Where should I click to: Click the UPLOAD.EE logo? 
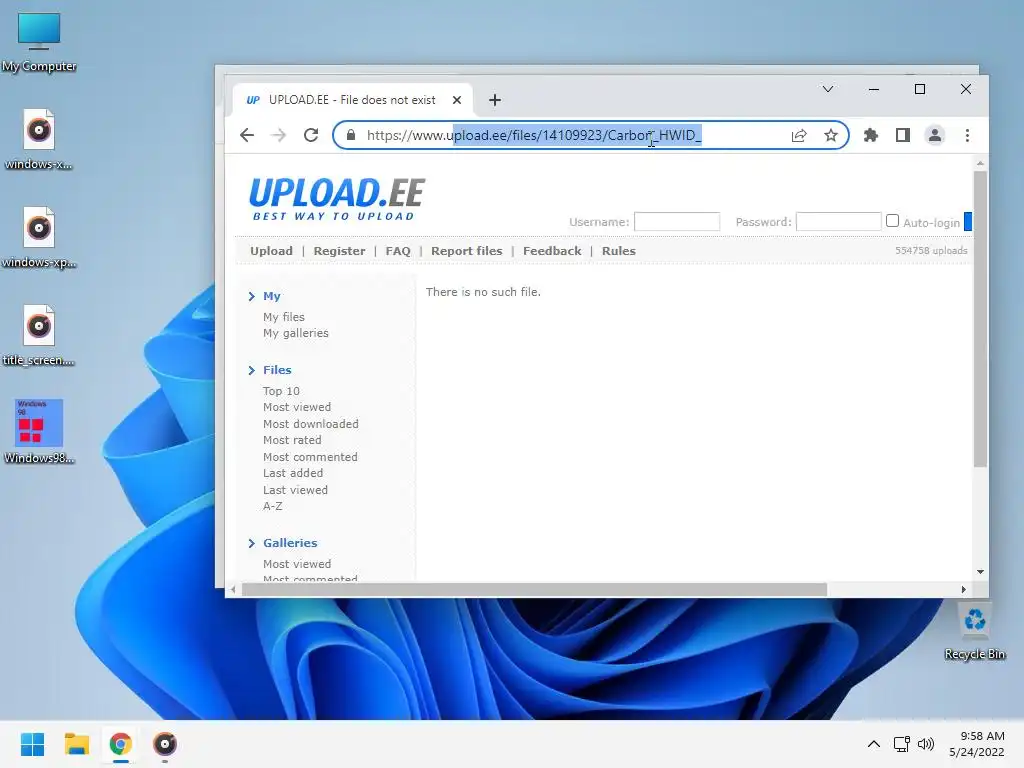click(336, 199)
